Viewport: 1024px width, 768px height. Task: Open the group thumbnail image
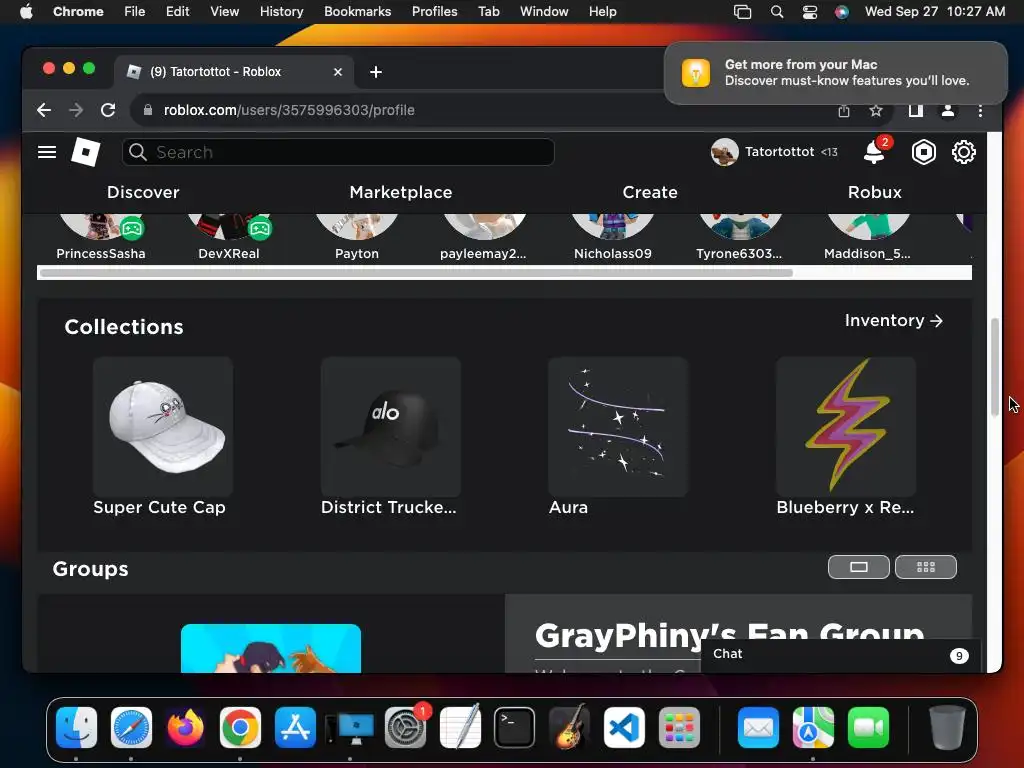pyautogui.click(x=270, y=648)
